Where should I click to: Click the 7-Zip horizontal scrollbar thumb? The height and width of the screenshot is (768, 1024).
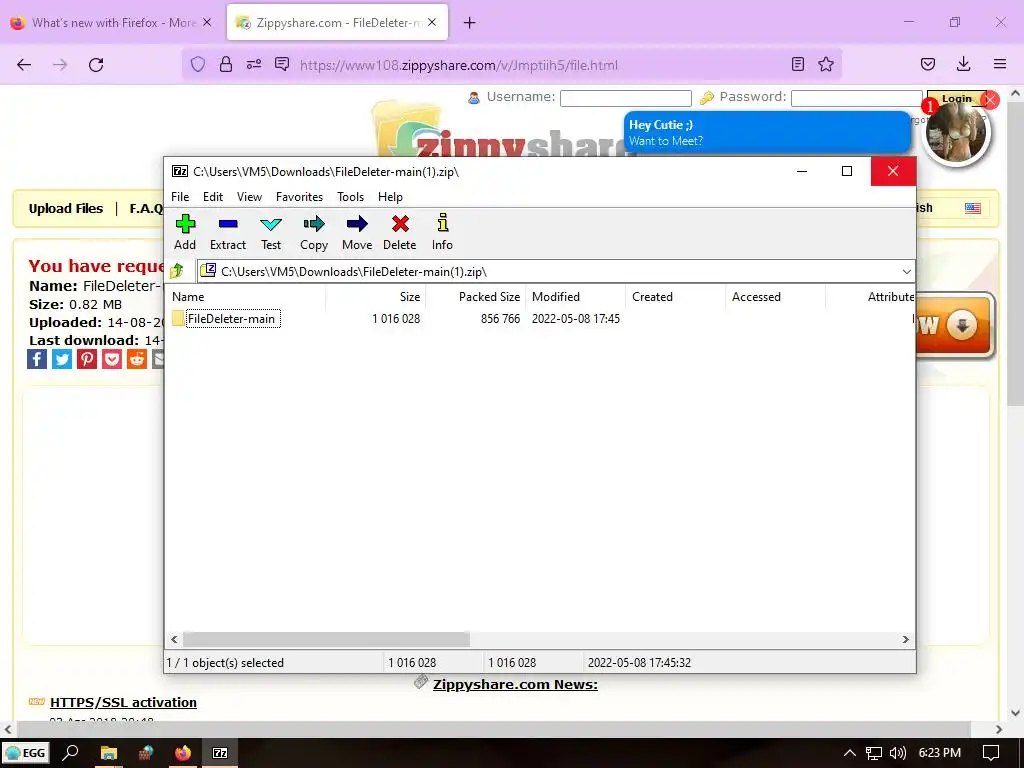tap(326, 639)
